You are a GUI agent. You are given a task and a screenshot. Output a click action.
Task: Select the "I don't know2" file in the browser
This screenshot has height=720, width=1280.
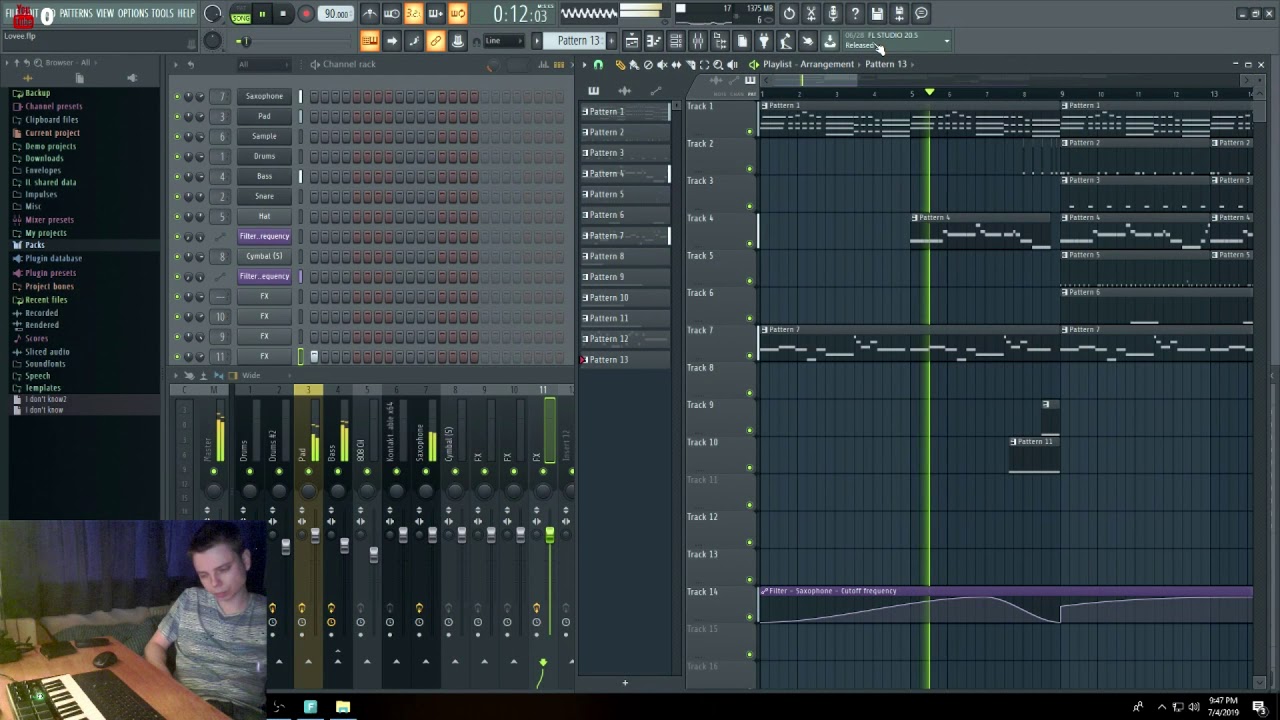(45, 399)
